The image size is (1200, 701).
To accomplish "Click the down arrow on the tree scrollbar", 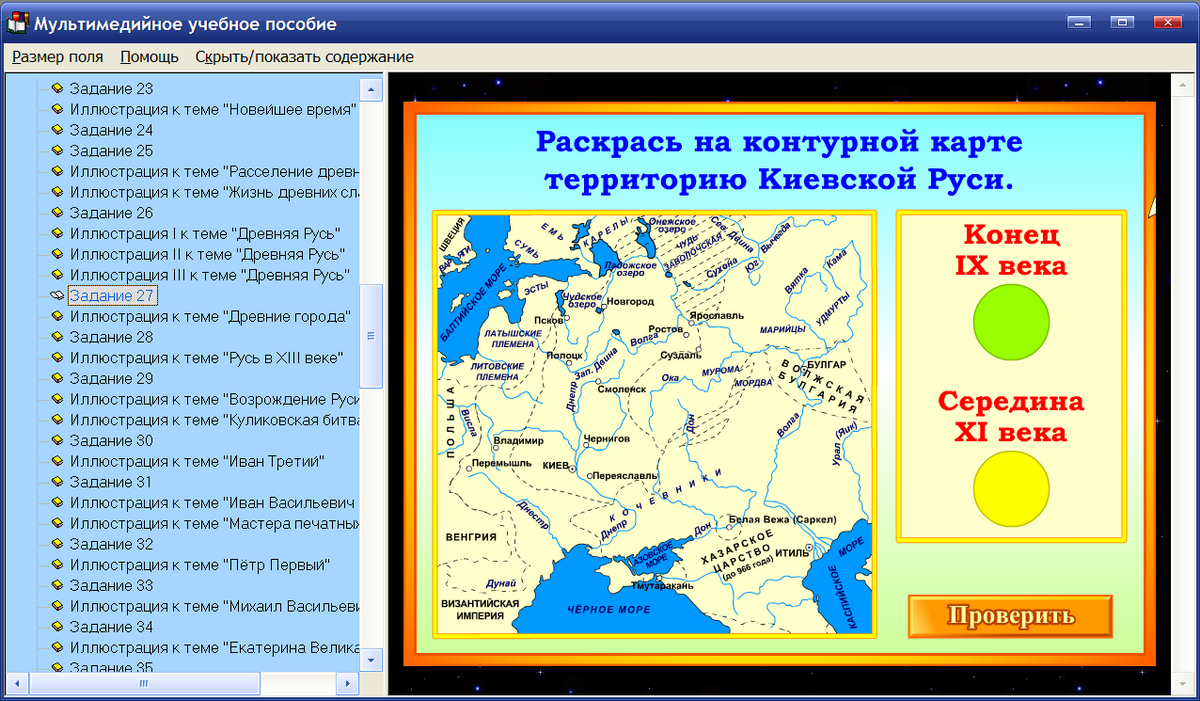I will [371, 659].
